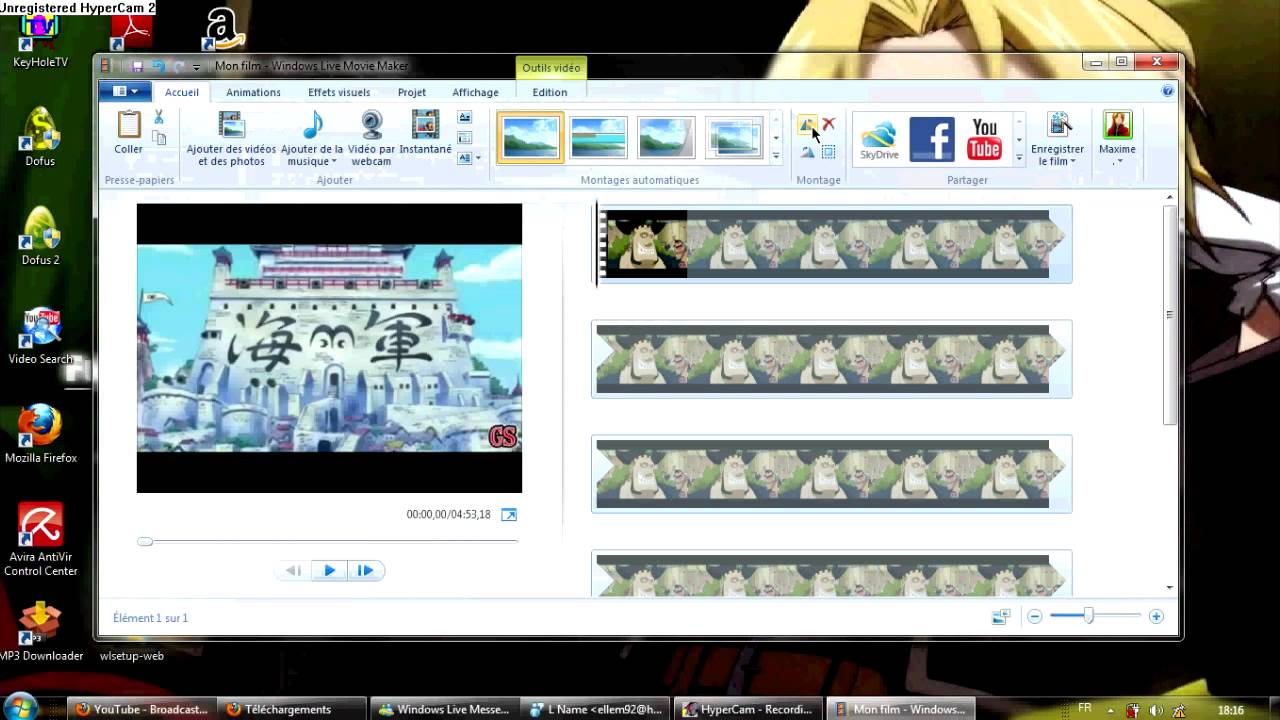The width and height of the screenshot is (1280, 720).
Task: Click the Coller paste icon
Action: point(128,125)
